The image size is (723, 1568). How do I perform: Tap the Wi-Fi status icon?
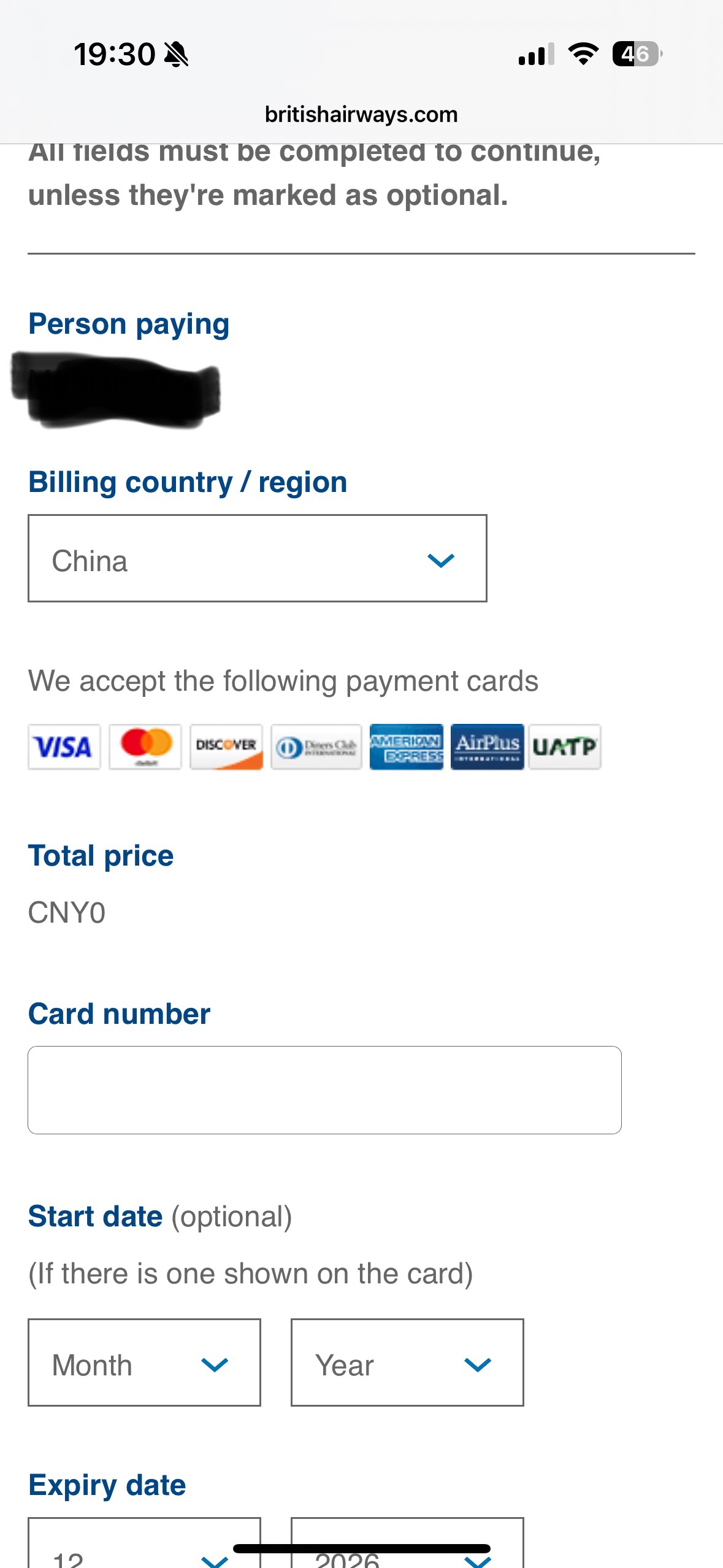pyautogui.click(x=583, y=54)
